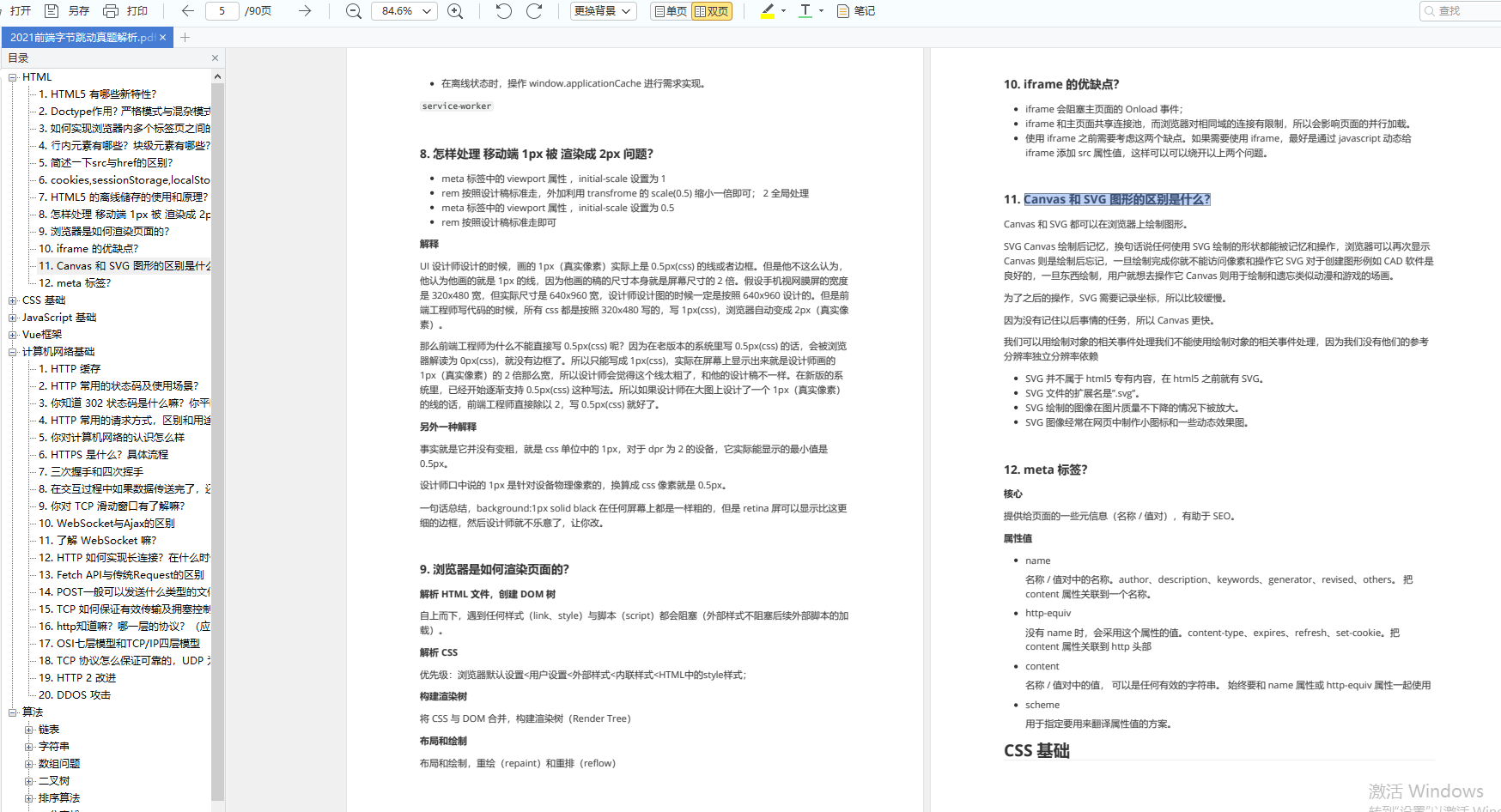Viewport: 1501px width, 812px height.
Task: Expand the 字符串 outline subsection
Action: (x=29, y=747)
